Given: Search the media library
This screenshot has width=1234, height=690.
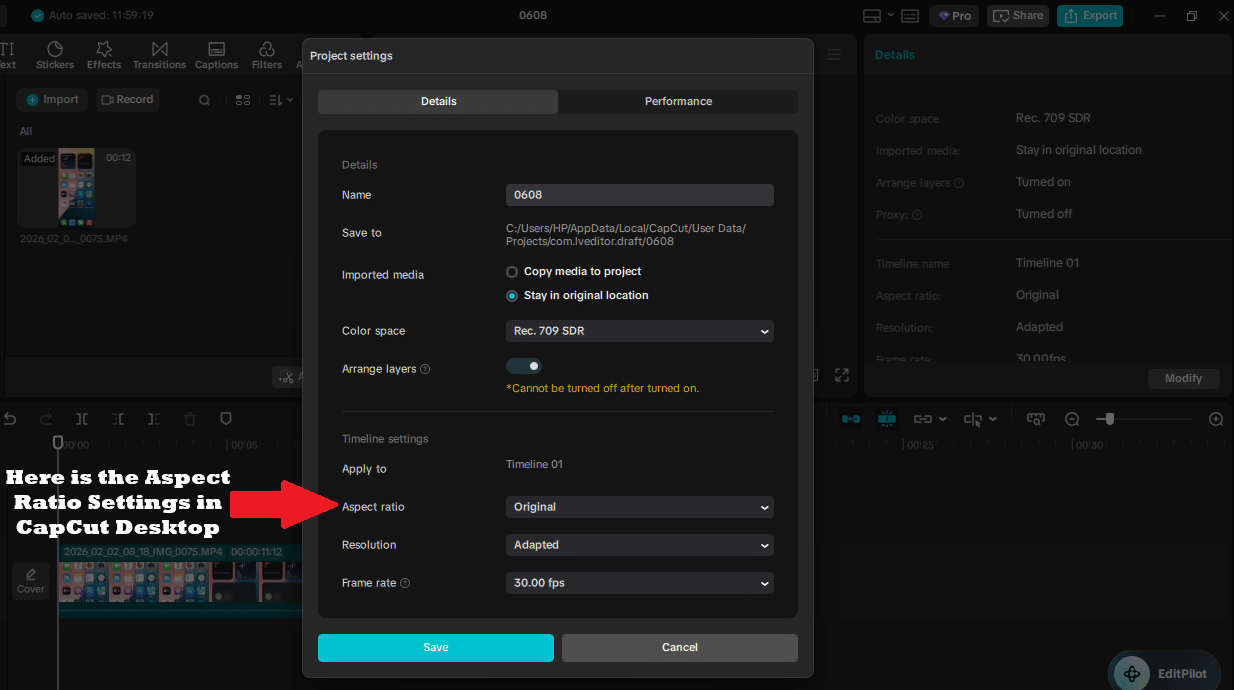Looking at the screenshot, I should tap(204, 100).
